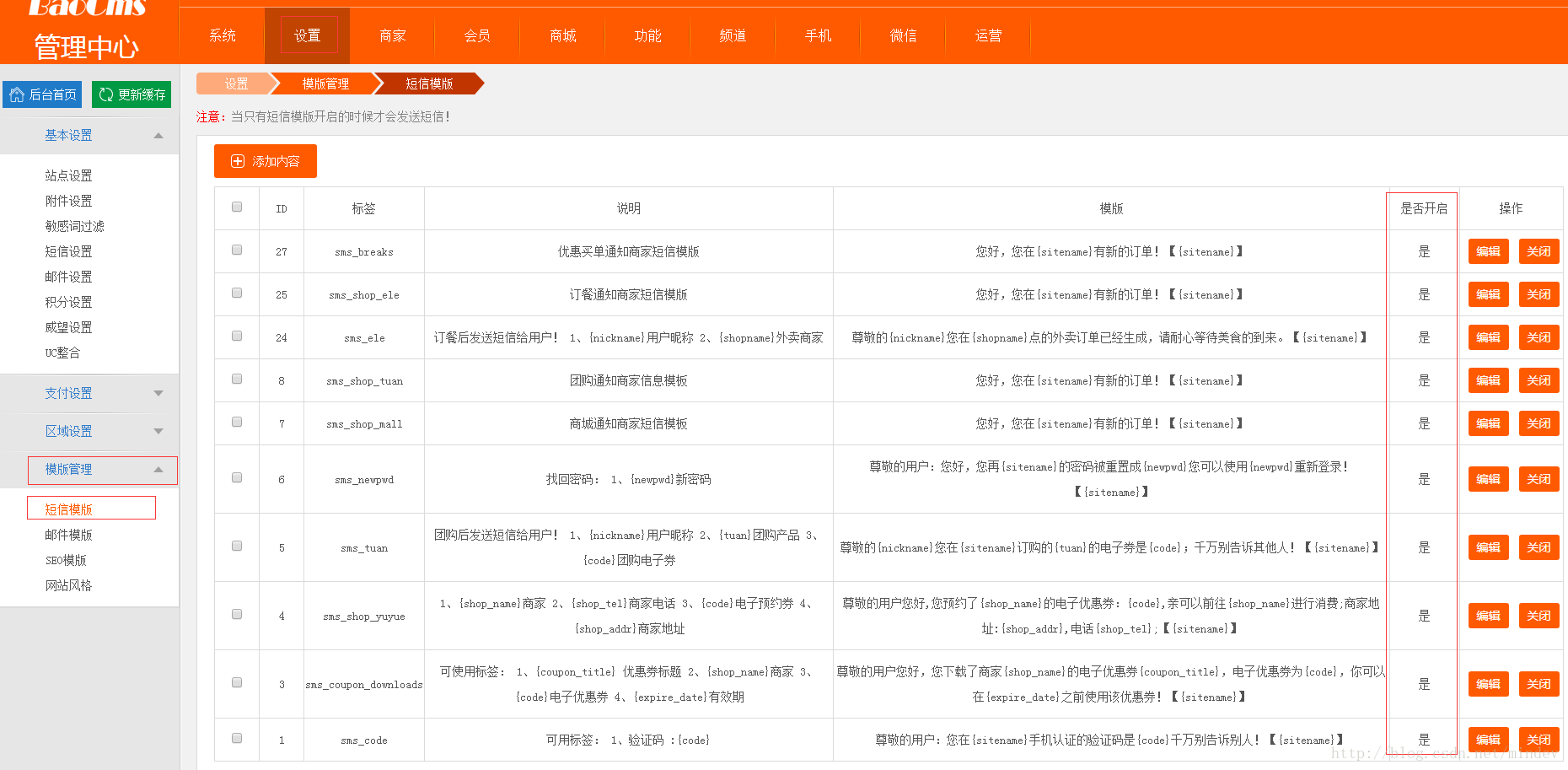The width and height of the screenshot is (1568, 770).
Task: Open the 后台首页 home button
Action: pyautogui.click(x=42, y=94)
